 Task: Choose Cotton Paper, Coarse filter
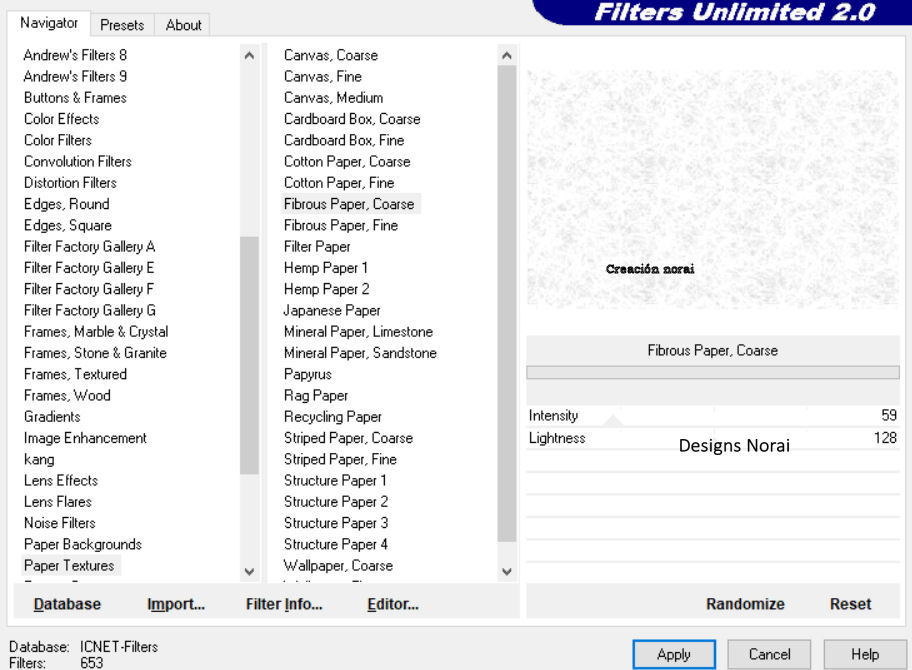(347, 161)
